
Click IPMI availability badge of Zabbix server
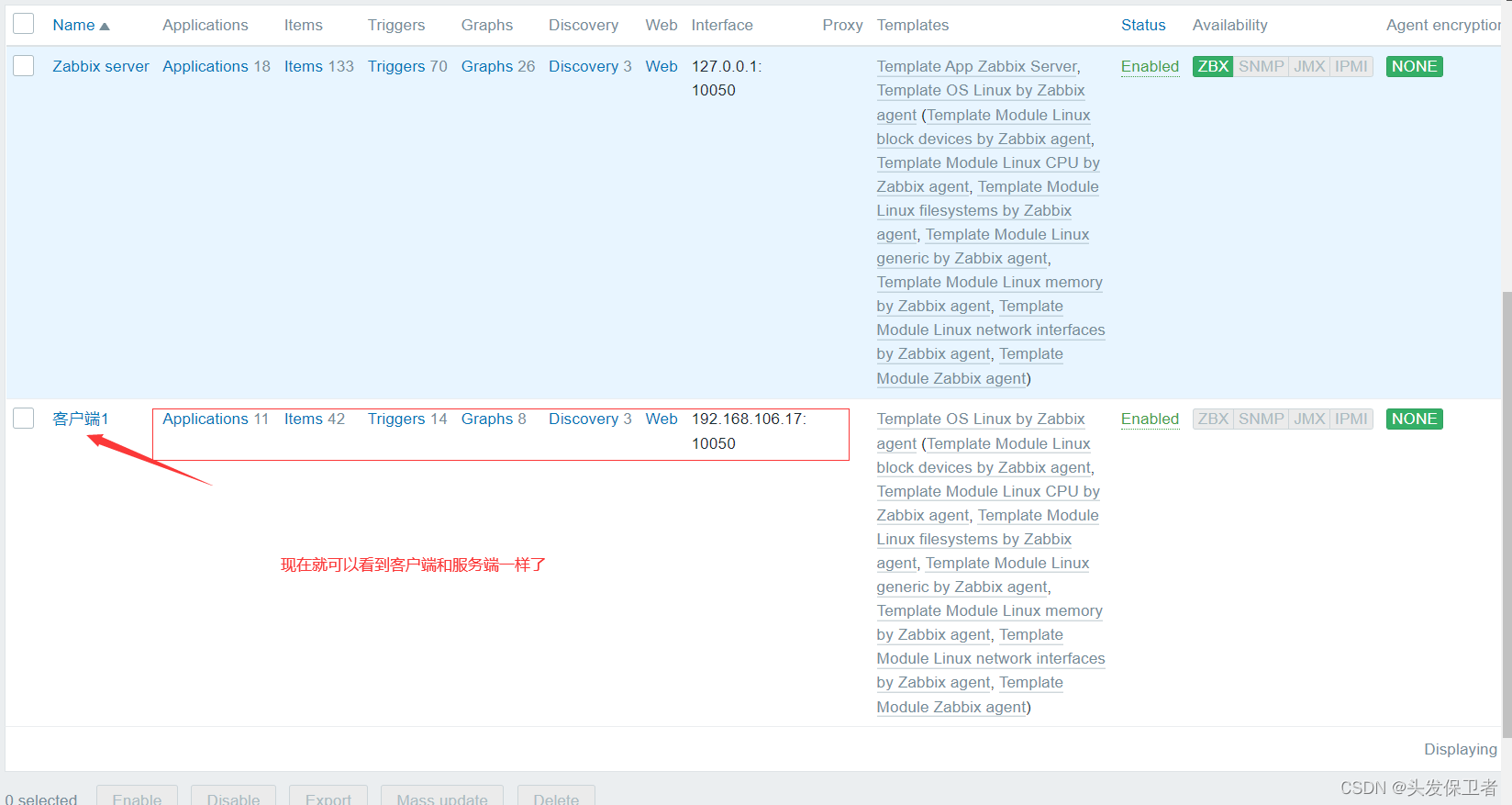pos(1351,66)
